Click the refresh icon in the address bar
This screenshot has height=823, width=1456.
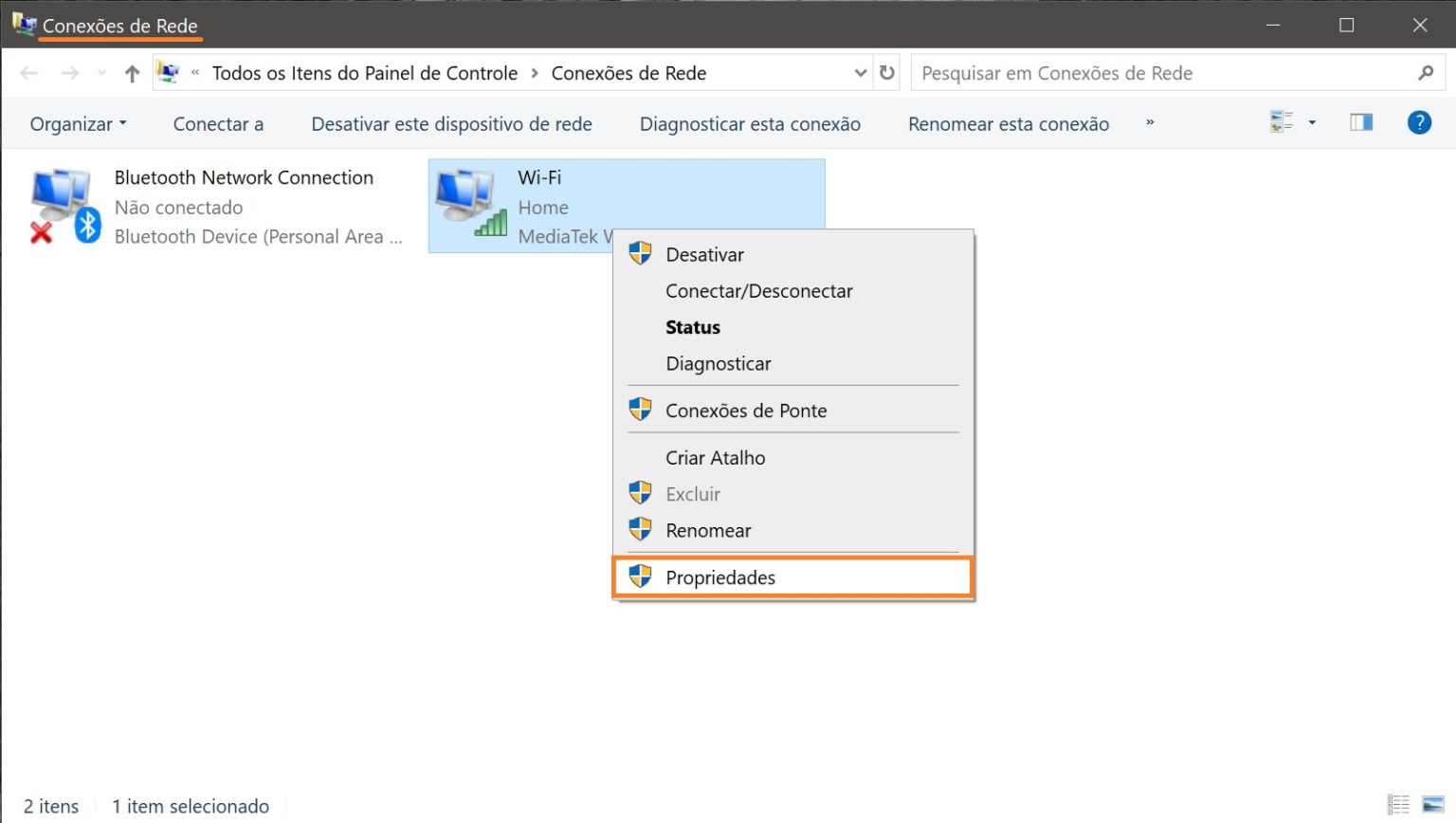coord(887,72)
